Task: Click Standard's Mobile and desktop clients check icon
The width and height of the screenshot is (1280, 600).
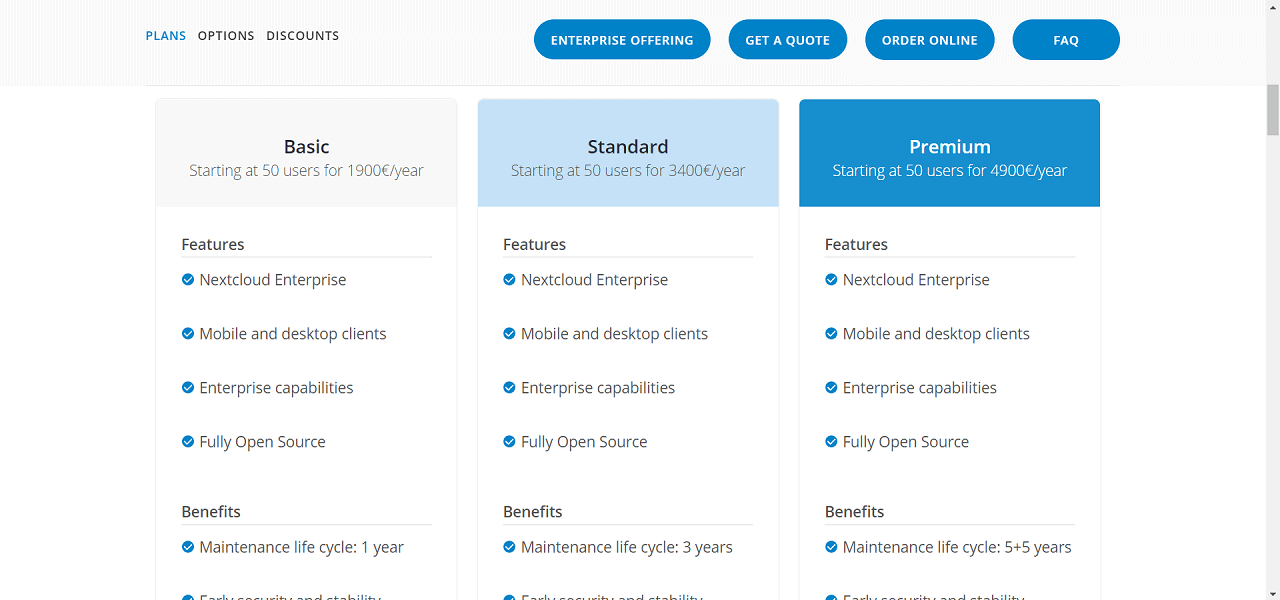Action: 509,334
